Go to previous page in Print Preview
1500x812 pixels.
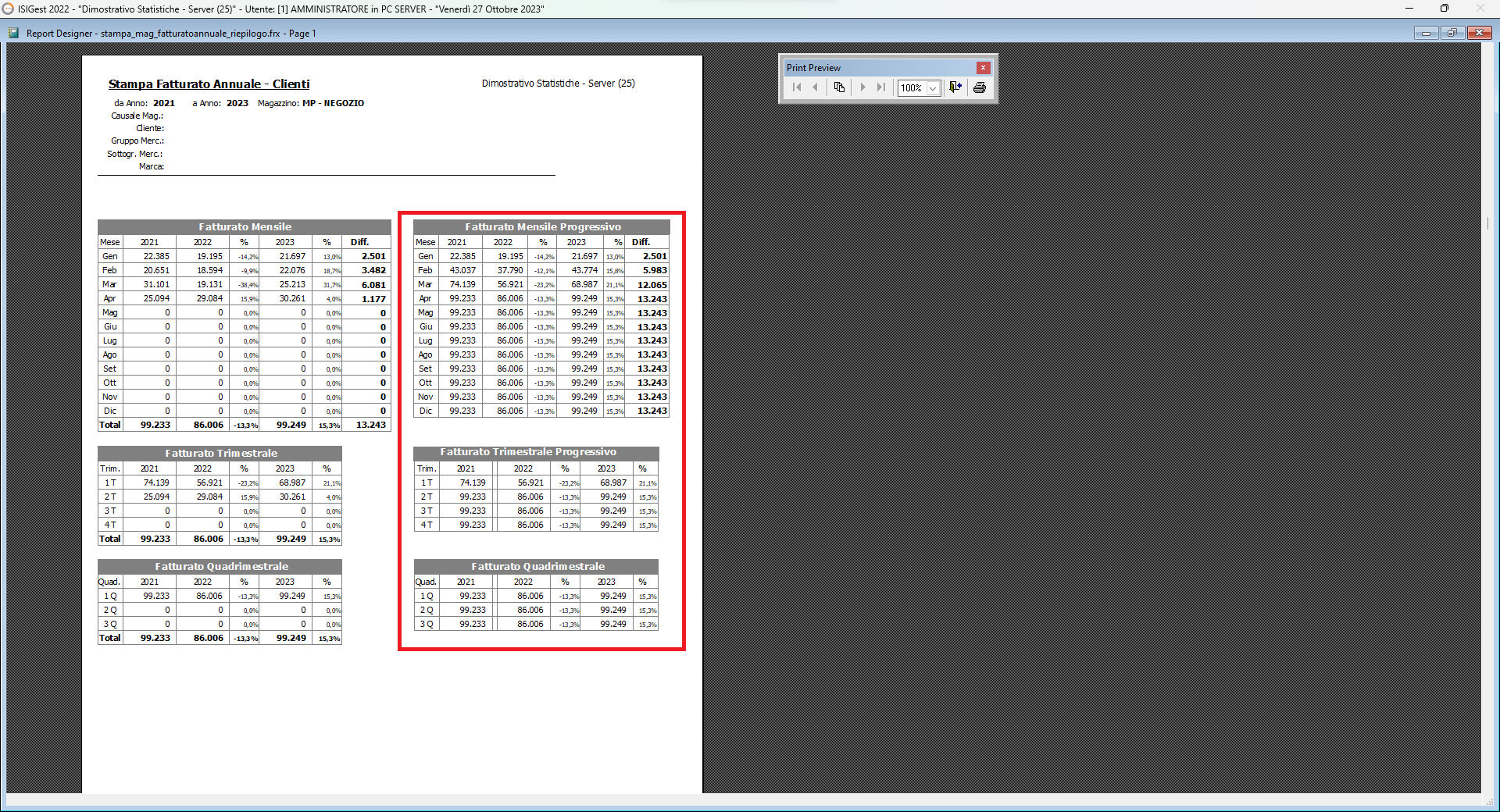coord(816,87)
